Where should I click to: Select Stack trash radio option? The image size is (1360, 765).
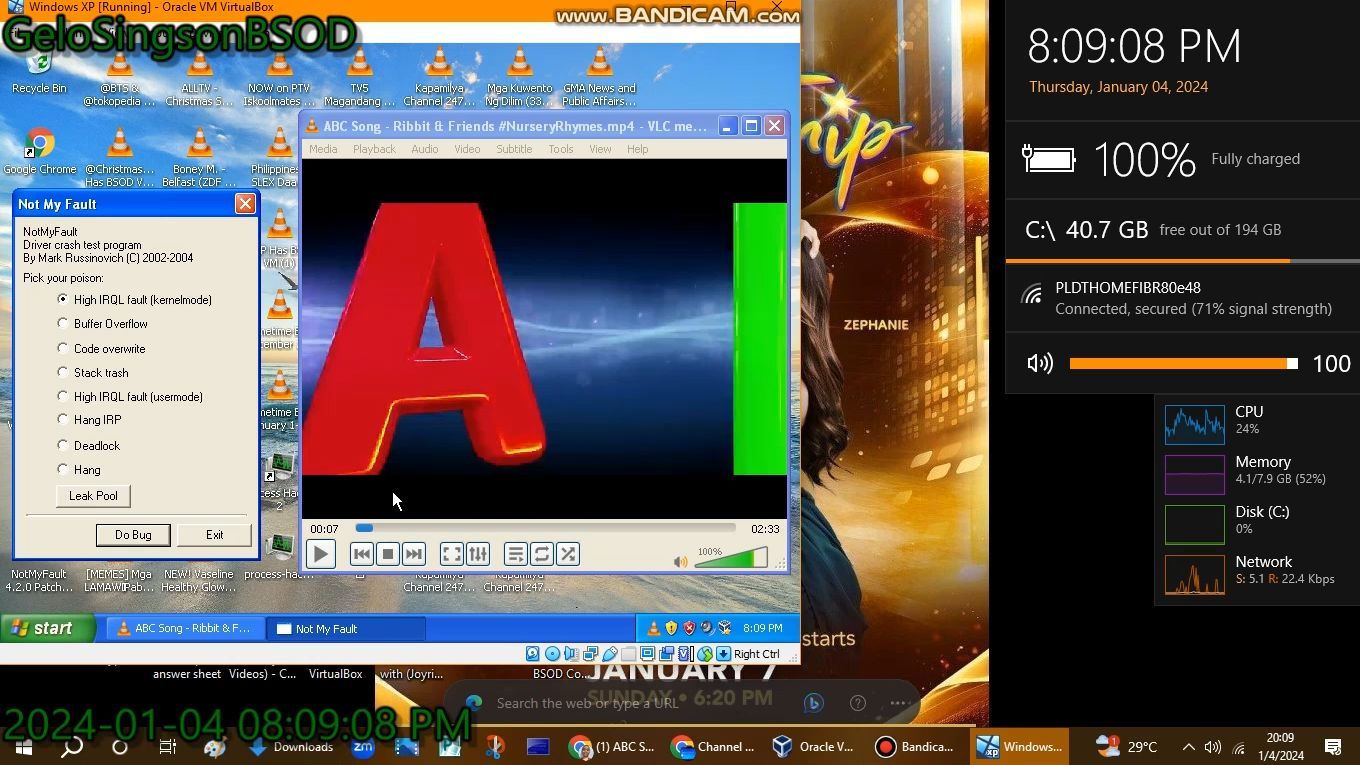point(93,373)
